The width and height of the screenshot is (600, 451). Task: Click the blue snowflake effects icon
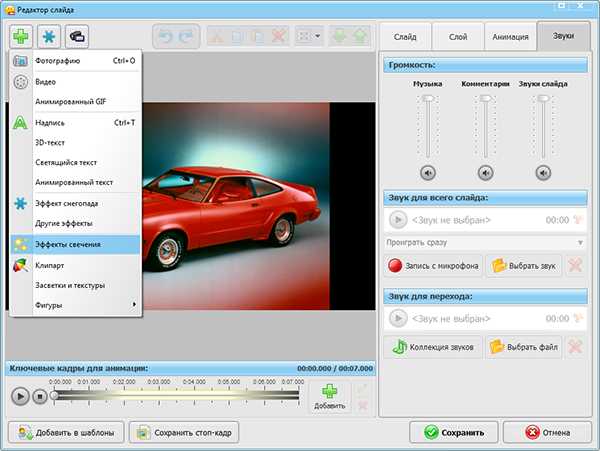[x=49, y=36]
